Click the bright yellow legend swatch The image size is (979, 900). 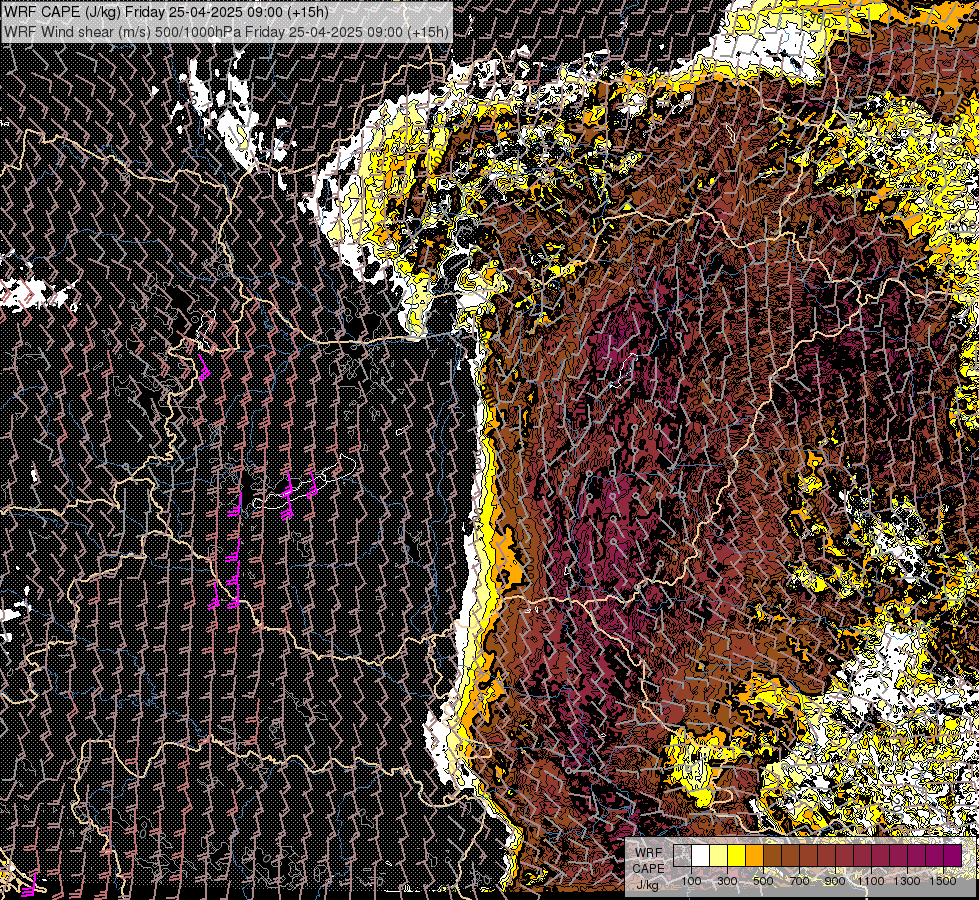tap(737, 856)
